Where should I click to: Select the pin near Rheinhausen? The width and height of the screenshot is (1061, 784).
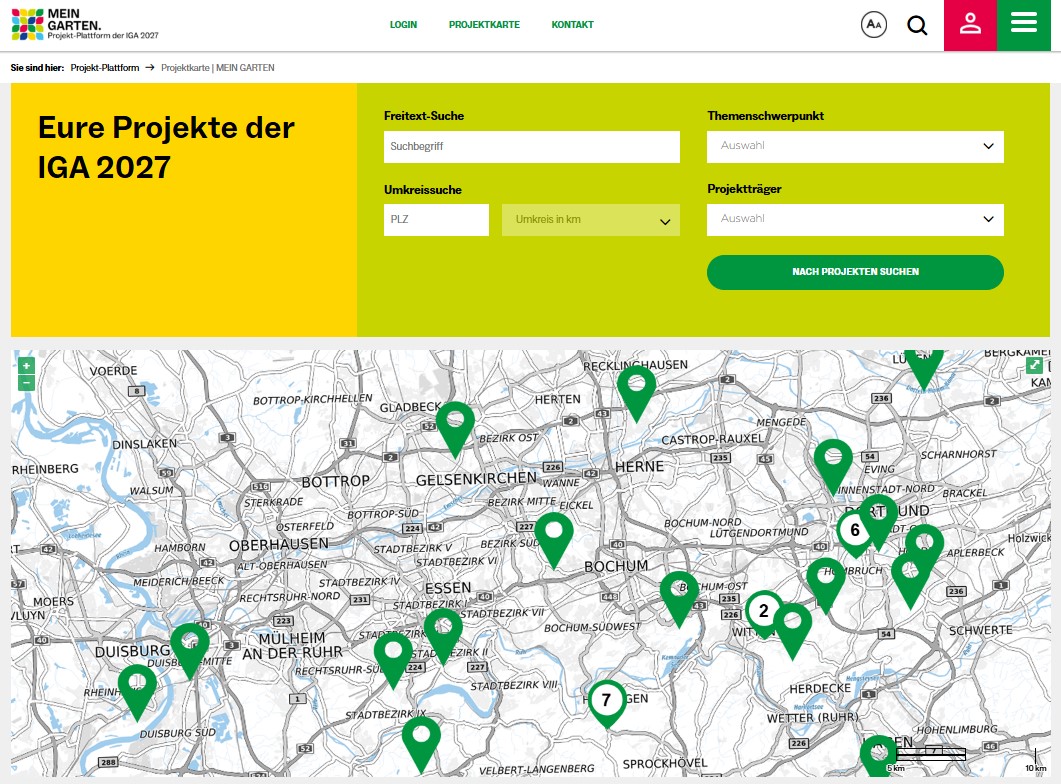(x=137, y=691)
